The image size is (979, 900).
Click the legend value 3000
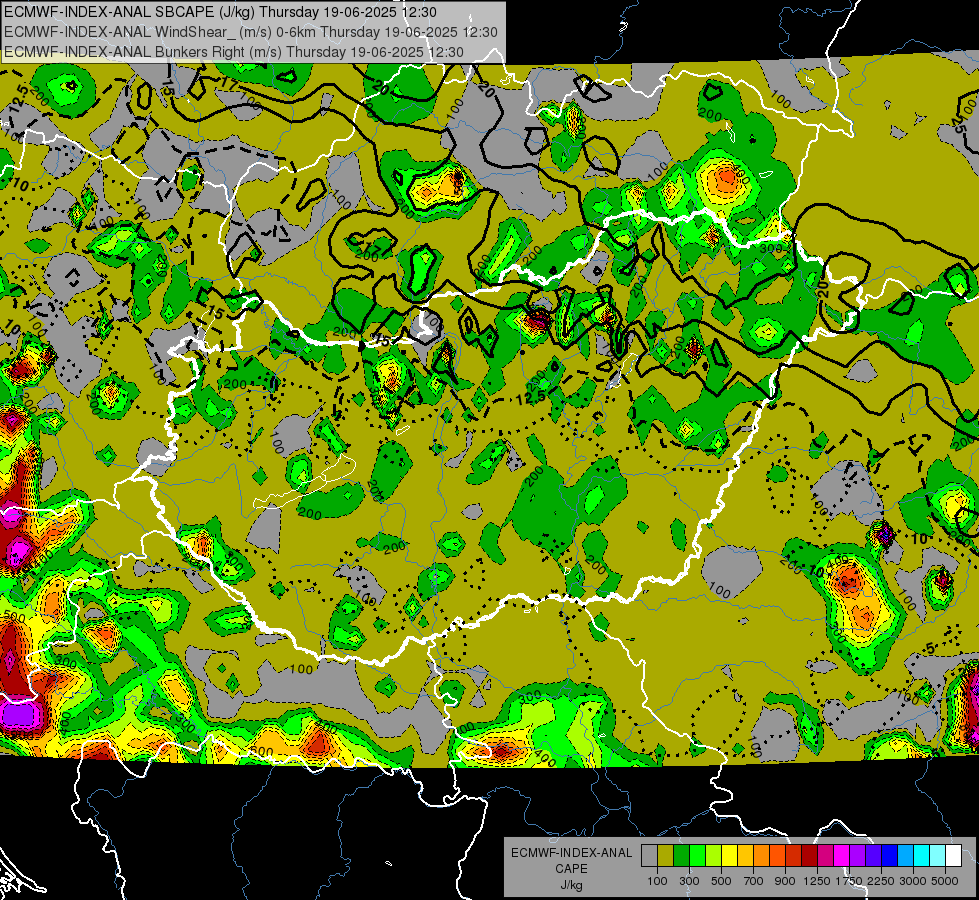coord(913,881)
